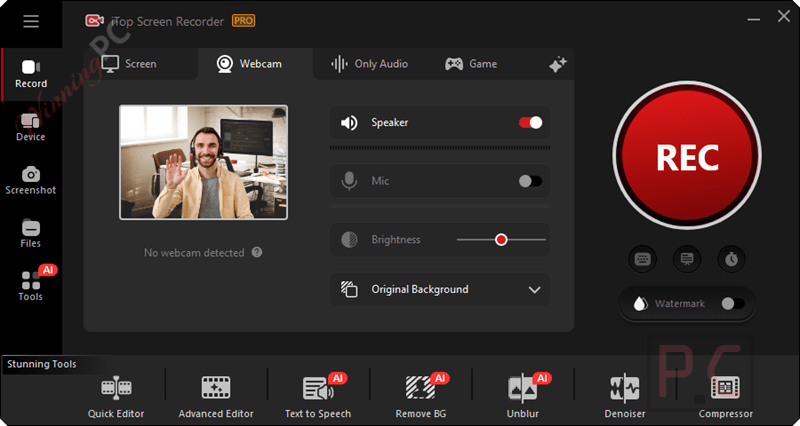Click the Brightness slider handle
800x426 pixels.
point(501,240)
